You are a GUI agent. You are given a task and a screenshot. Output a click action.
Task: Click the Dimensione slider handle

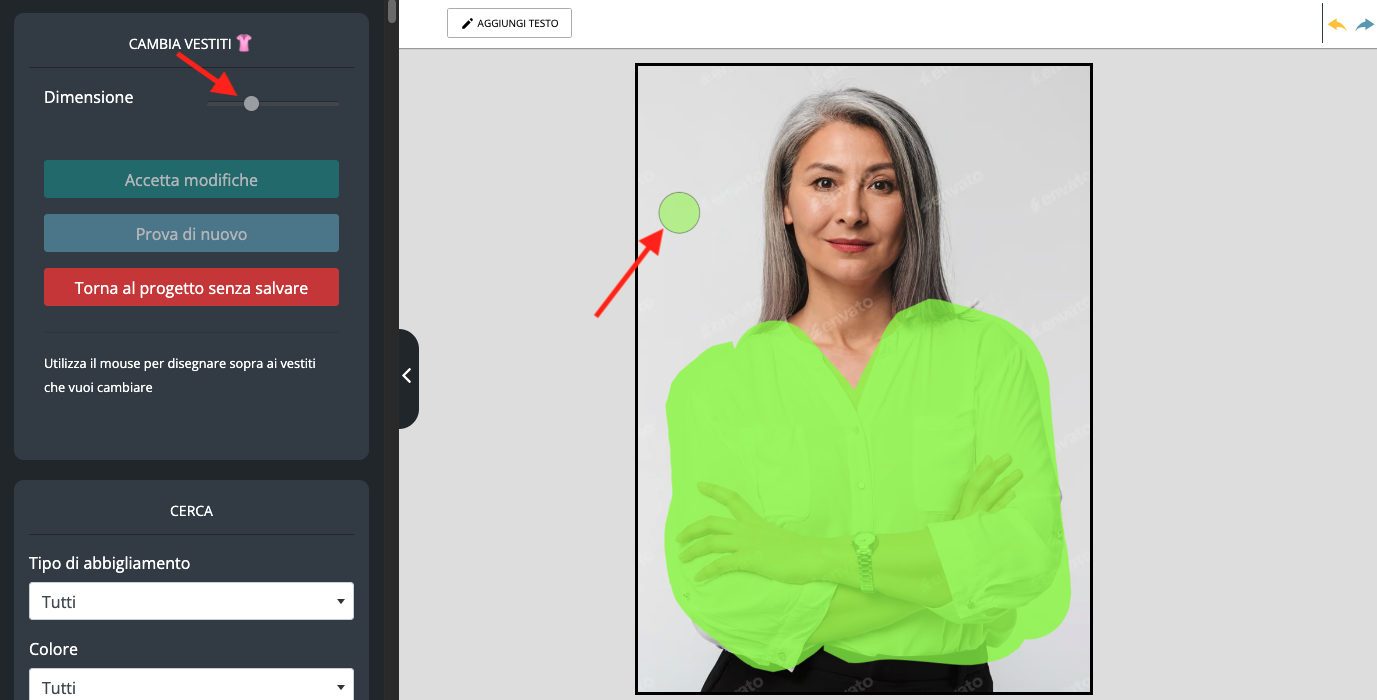251,103
